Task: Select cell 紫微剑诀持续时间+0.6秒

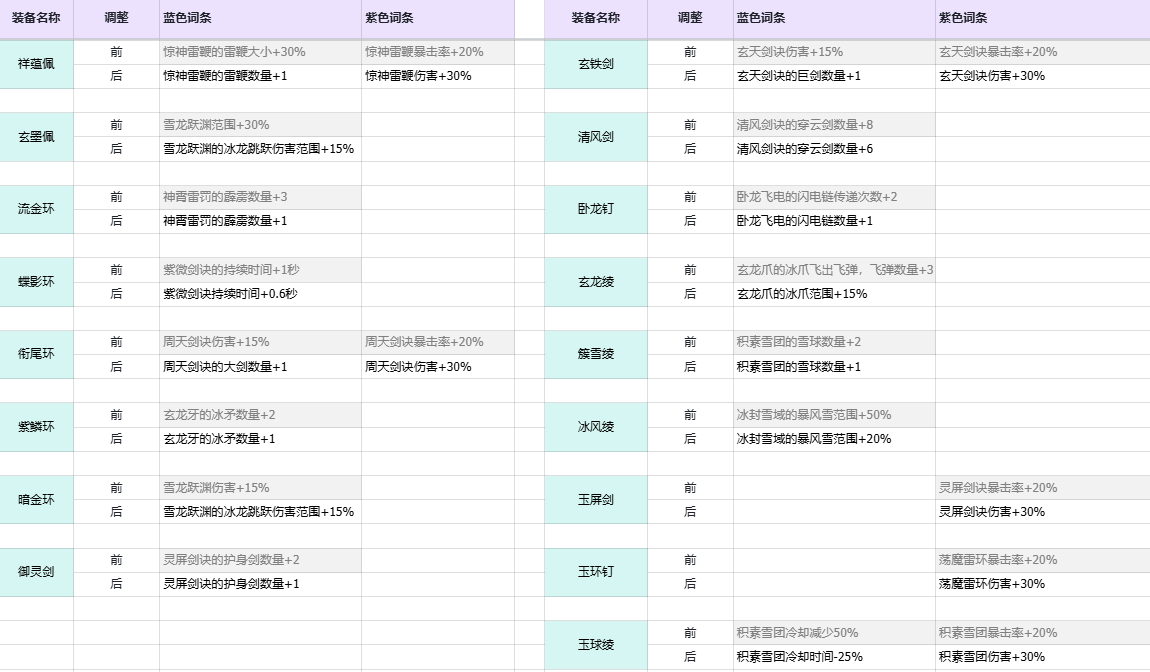Action: 260,294
